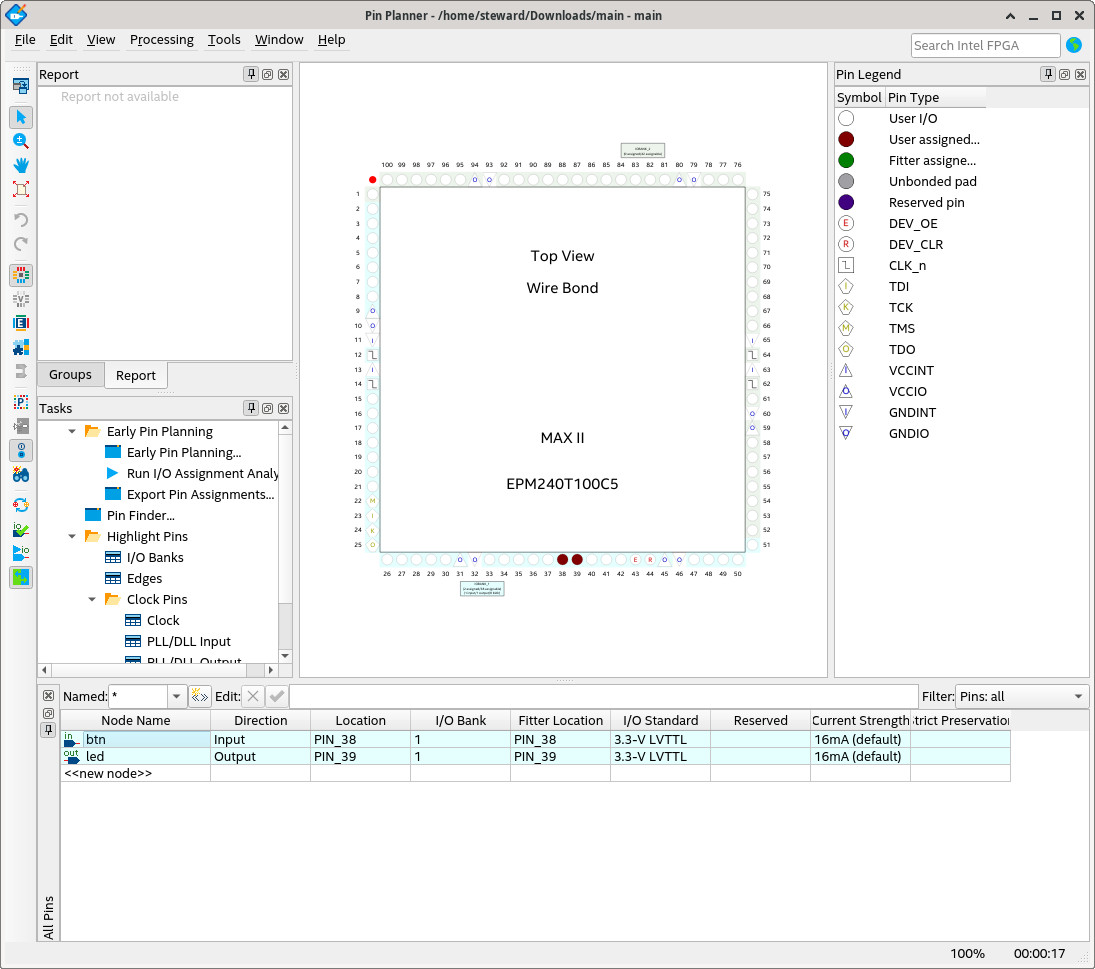
Task: Pin the Tasks panel
Action: click(x=251, y=408)
